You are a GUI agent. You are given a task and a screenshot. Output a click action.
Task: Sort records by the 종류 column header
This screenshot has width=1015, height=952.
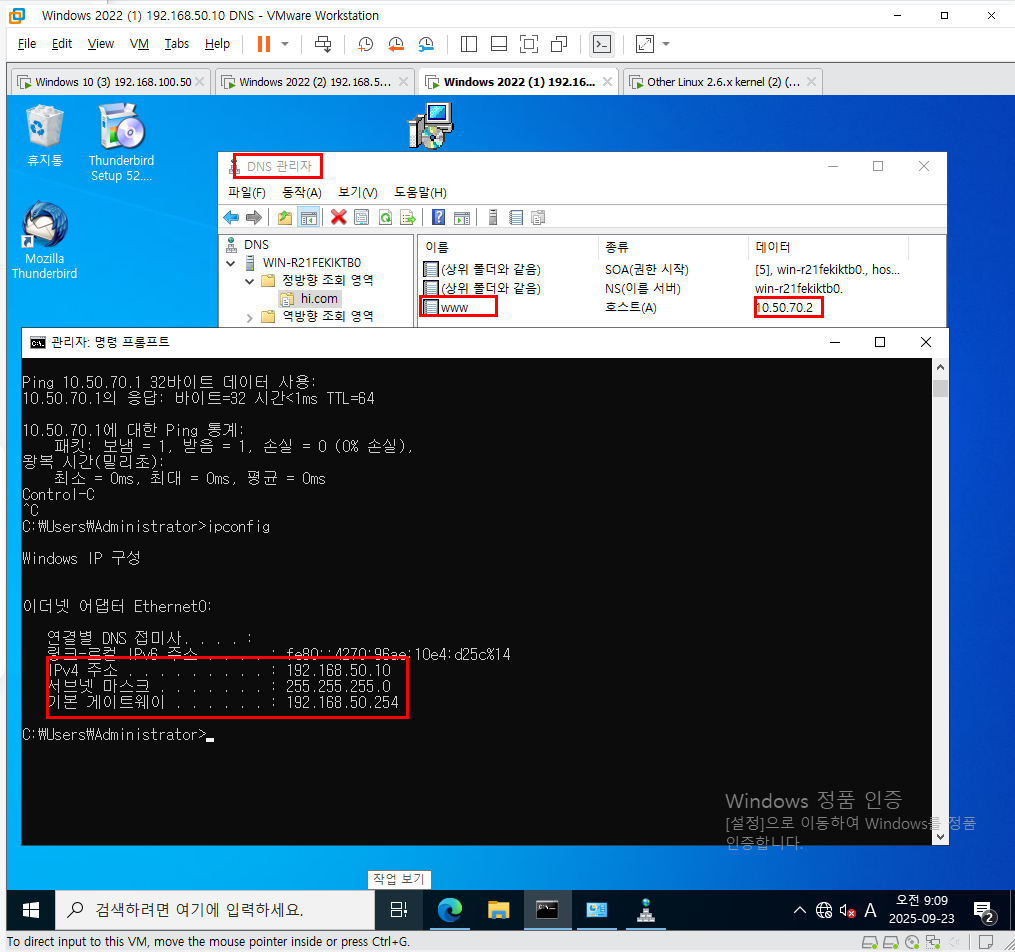tap(673, 247)
